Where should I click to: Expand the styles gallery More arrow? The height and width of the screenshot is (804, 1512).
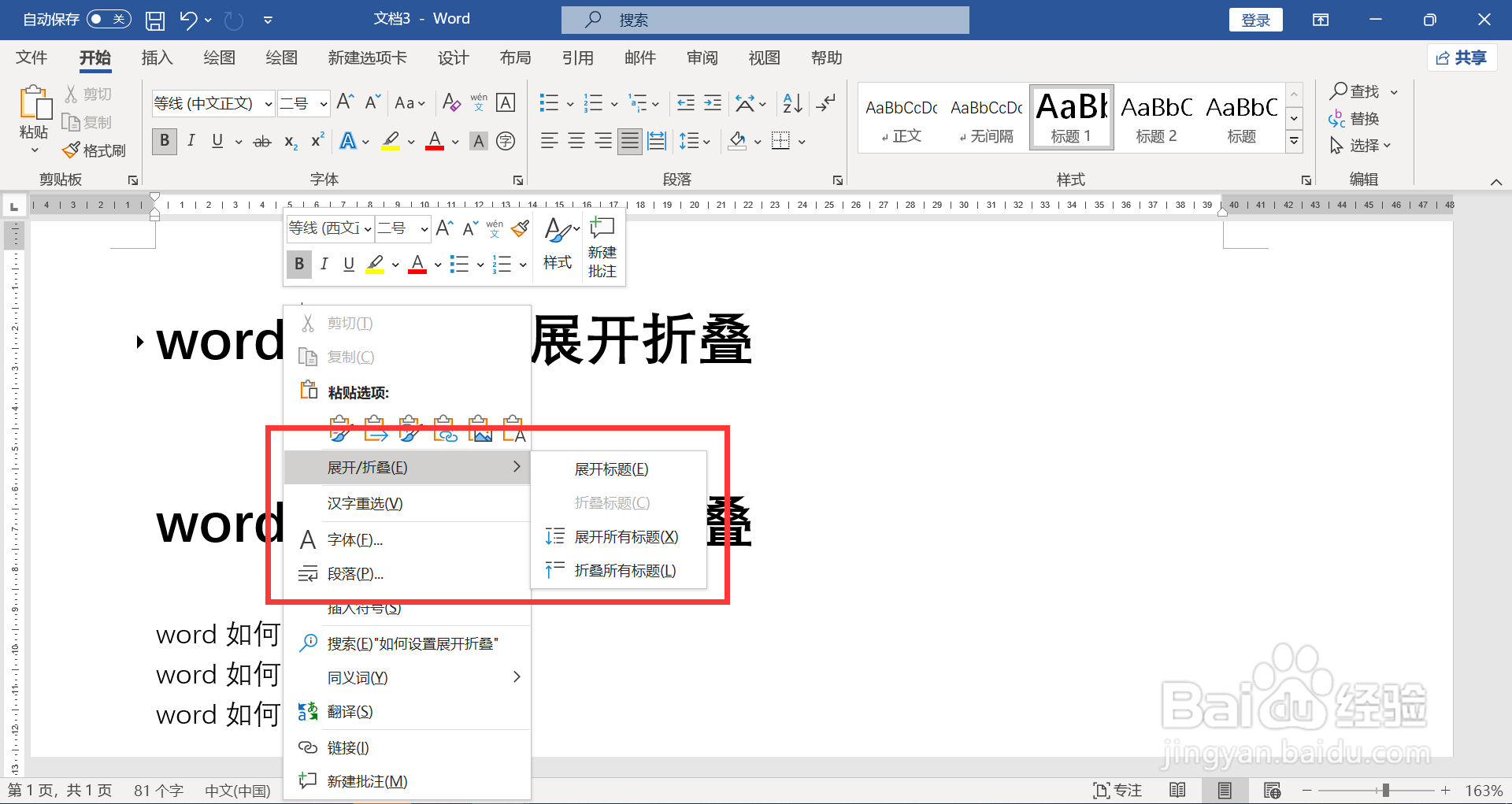1294,141
